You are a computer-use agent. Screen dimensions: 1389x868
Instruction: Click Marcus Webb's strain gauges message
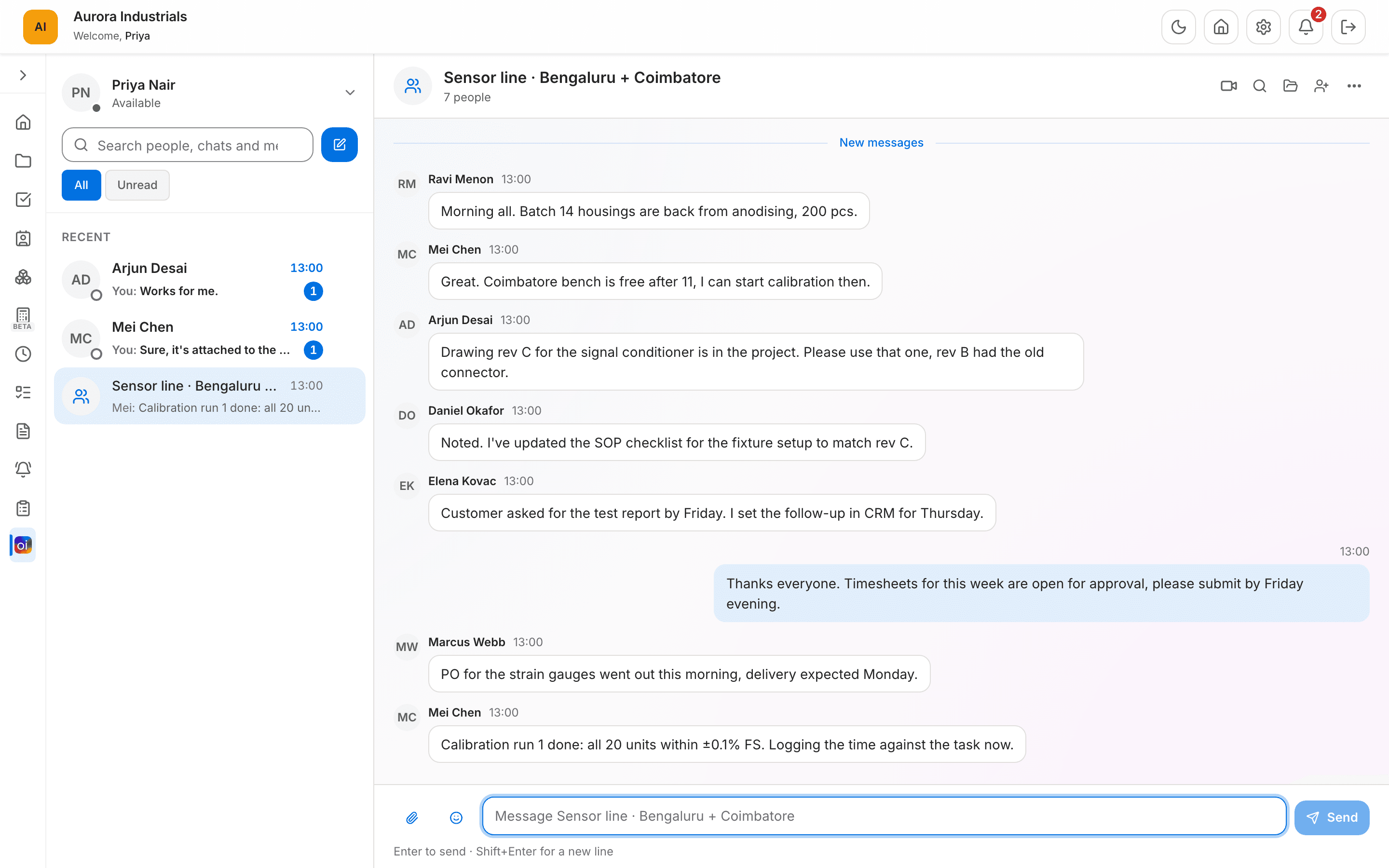pyautogui.click(x=679, y=674)
